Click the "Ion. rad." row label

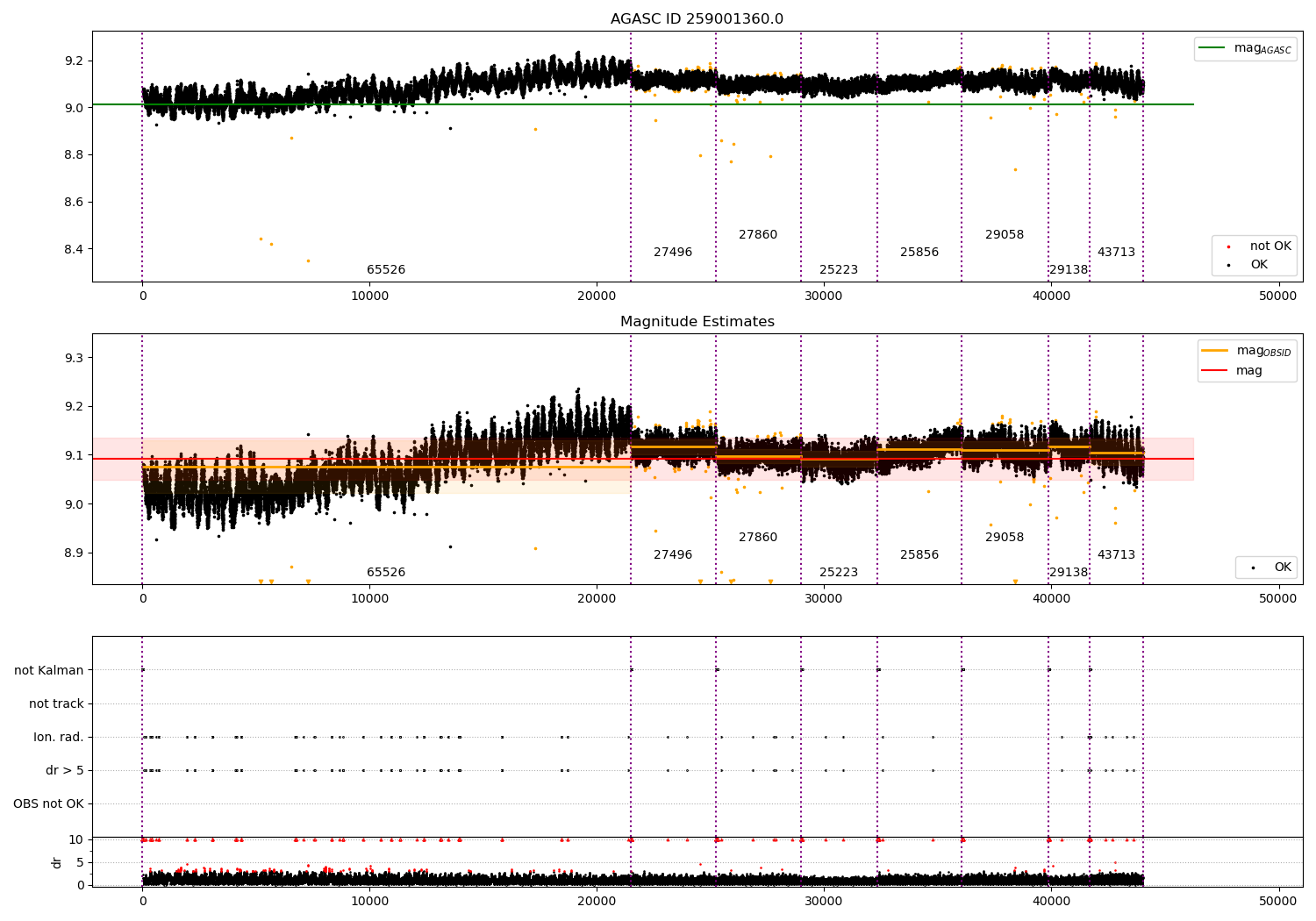tap(59, 737)
